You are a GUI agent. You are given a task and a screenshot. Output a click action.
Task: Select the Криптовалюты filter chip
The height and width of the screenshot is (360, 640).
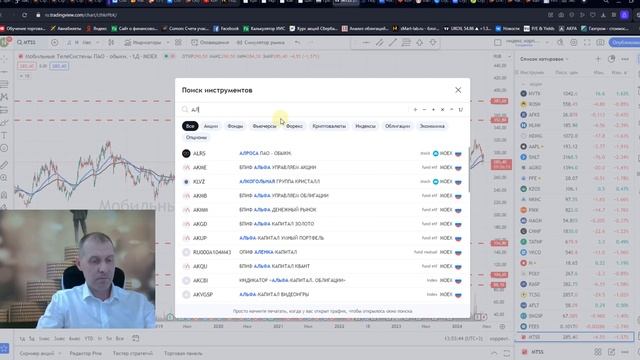[329, 126]
